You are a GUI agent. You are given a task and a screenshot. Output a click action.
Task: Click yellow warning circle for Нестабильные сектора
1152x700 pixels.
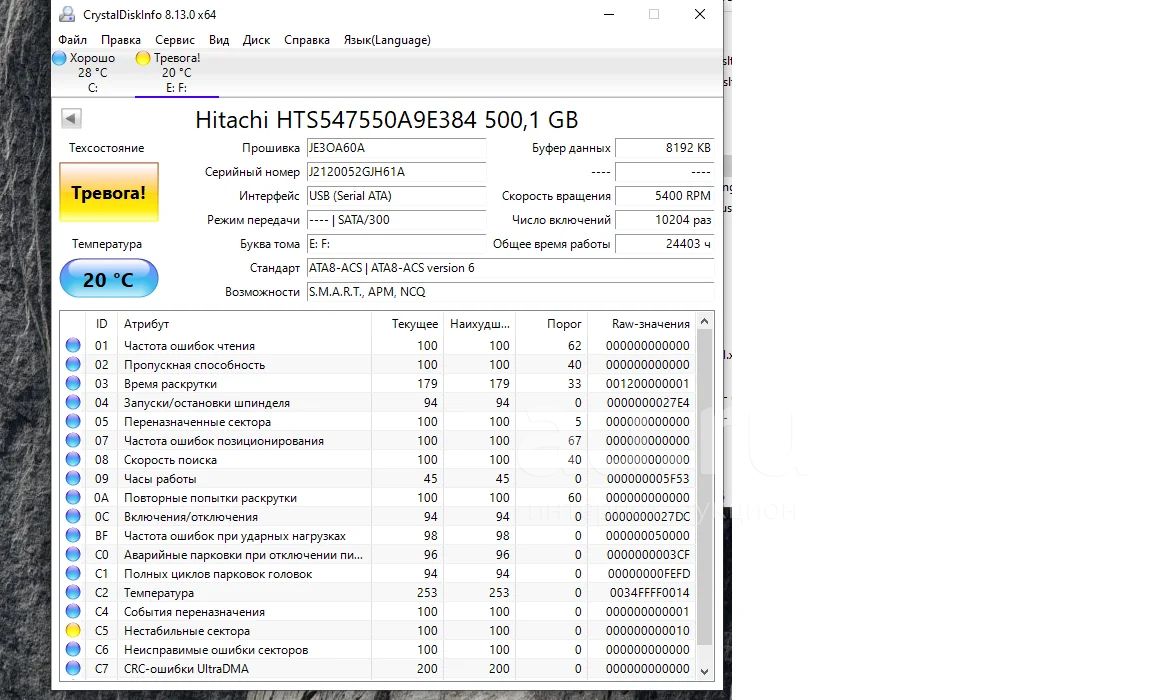point(73,630)
